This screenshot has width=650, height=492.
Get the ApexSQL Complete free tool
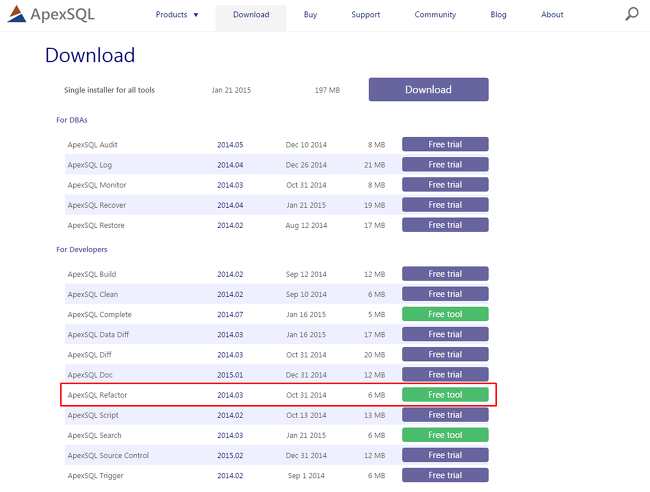445,314
